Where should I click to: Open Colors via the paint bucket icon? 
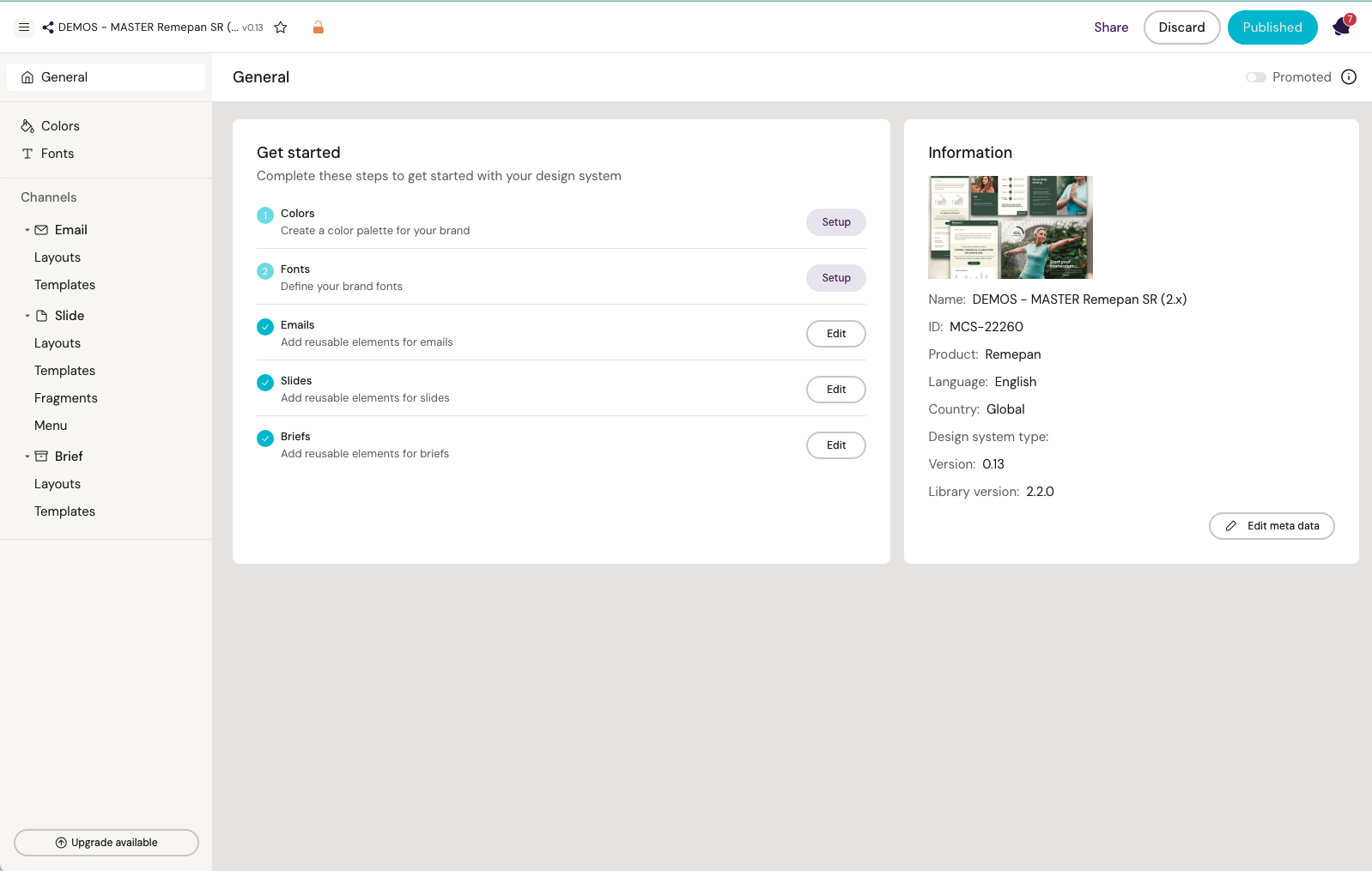pos(27,126)
